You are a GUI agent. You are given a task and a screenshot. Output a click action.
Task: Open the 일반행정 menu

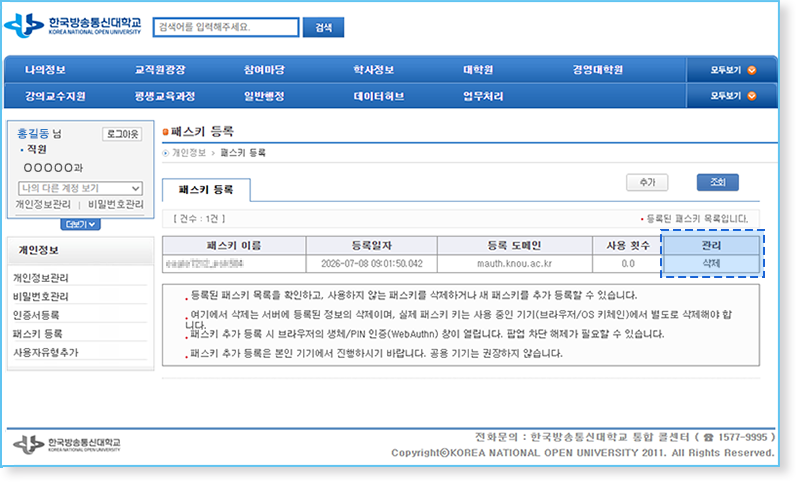tap(264, 96)
